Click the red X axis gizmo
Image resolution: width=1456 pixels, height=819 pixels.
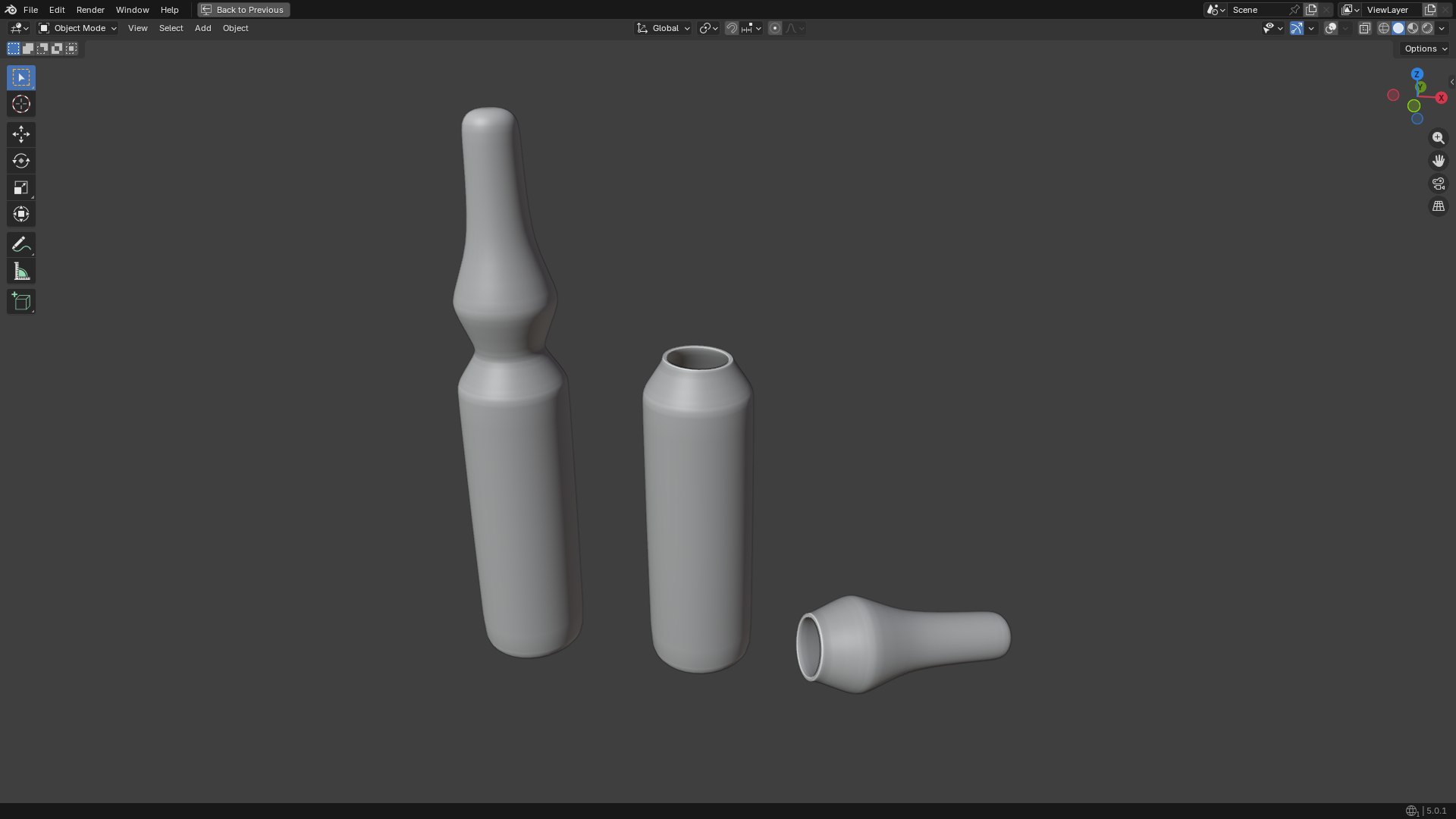tap(1441, 98)
